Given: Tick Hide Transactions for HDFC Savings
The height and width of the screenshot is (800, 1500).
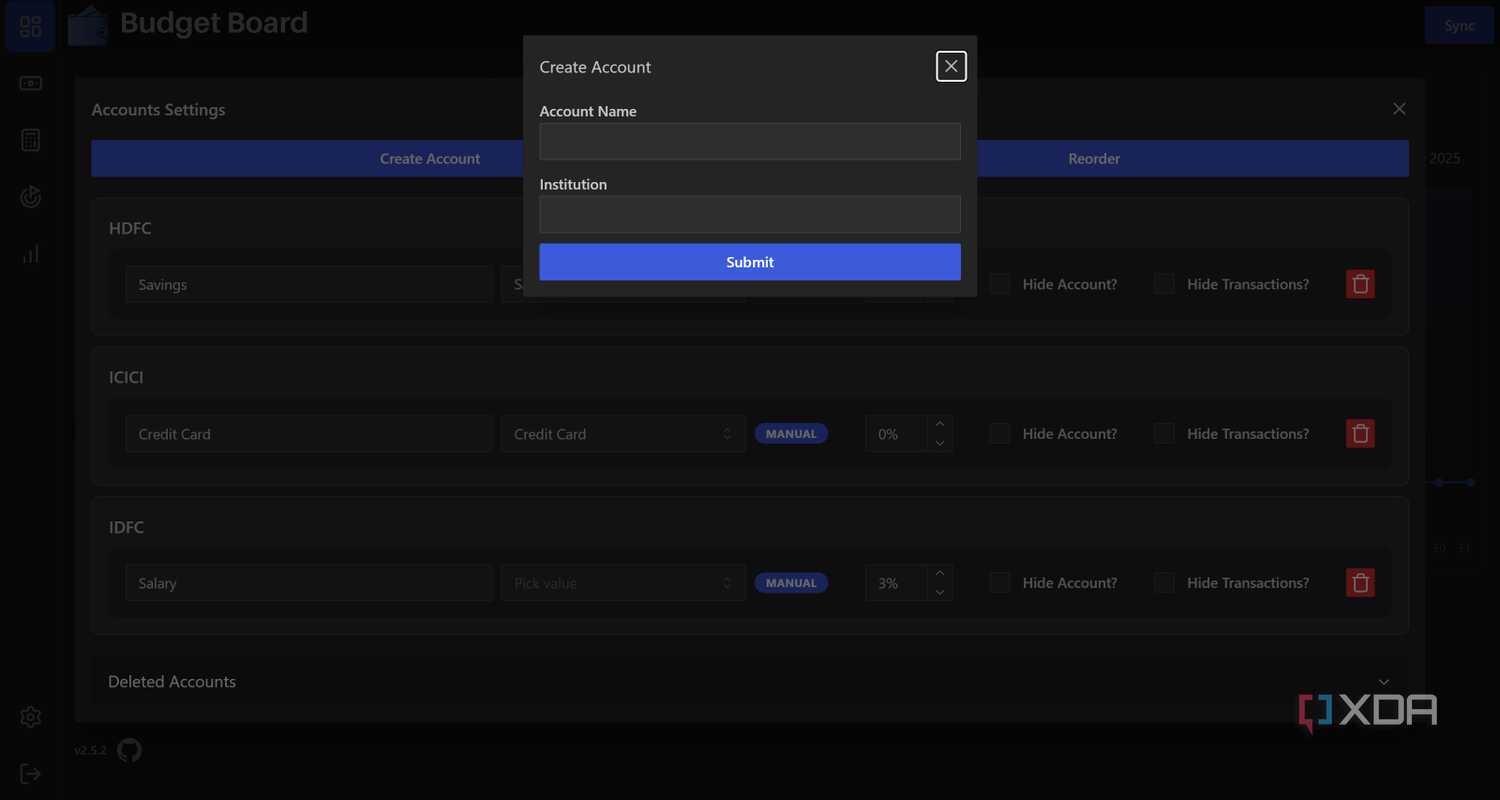Looking at the screenshot, I should tap(1164, 284).
